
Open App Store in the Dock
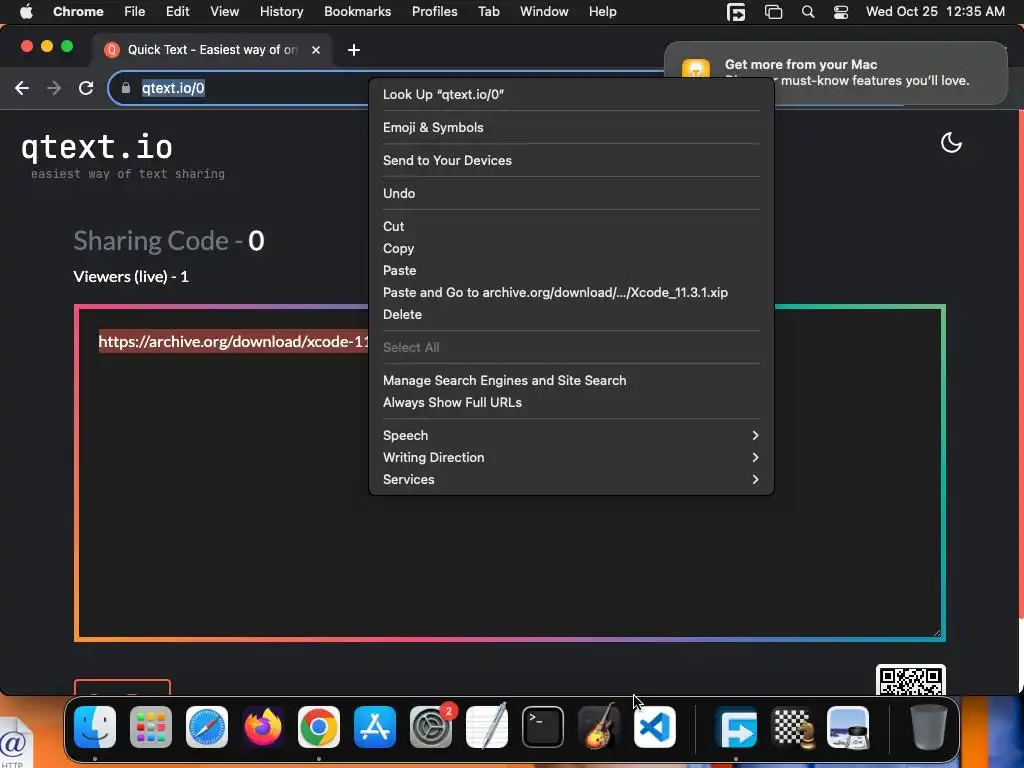(375, 727)
